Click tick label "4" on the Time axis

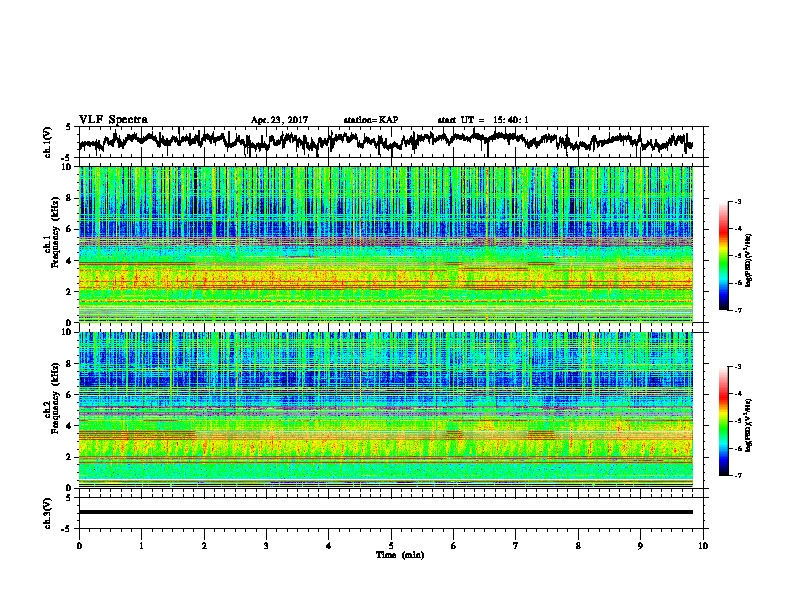pyautogui.click(x=329, y=546)
